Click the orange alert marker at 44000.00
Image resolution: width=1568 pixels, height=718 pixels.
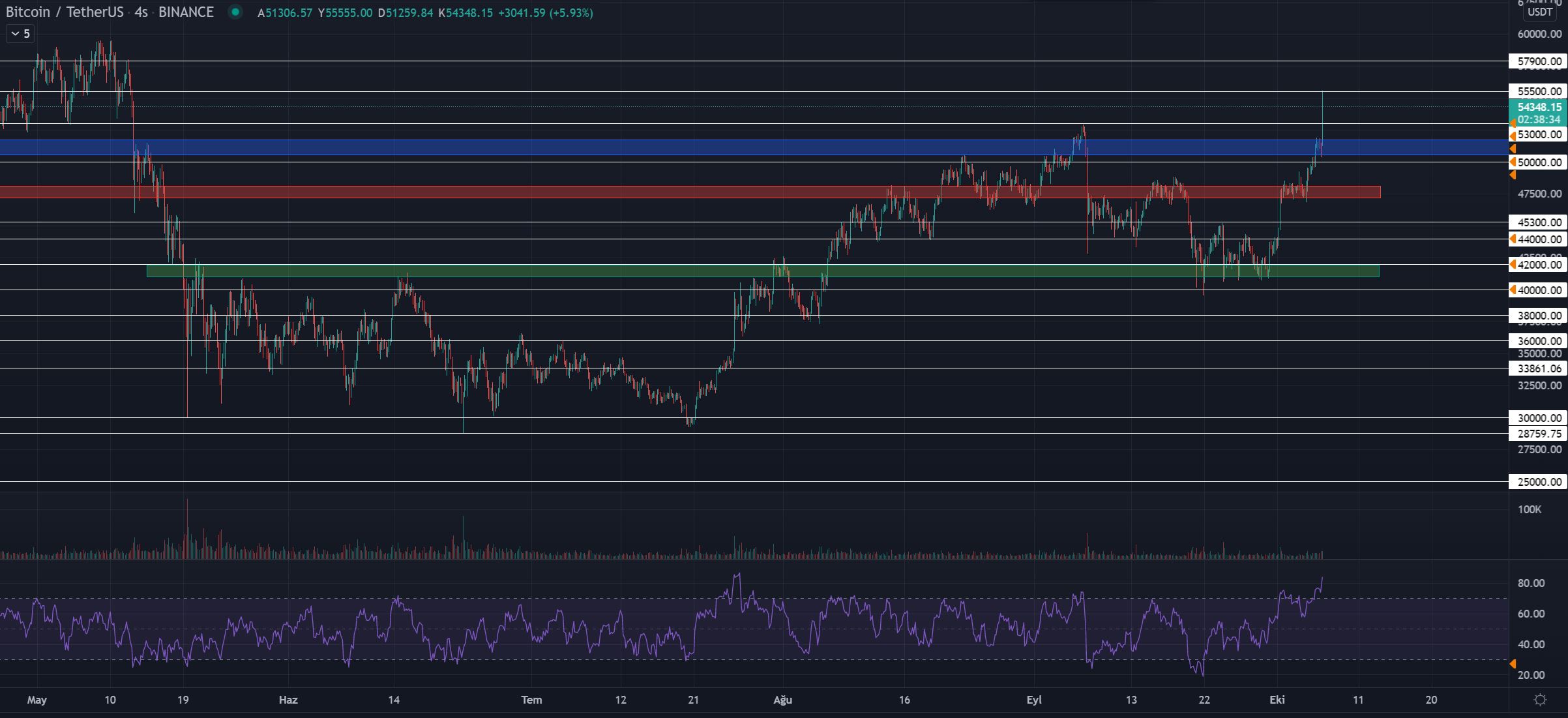[1513, 239]
